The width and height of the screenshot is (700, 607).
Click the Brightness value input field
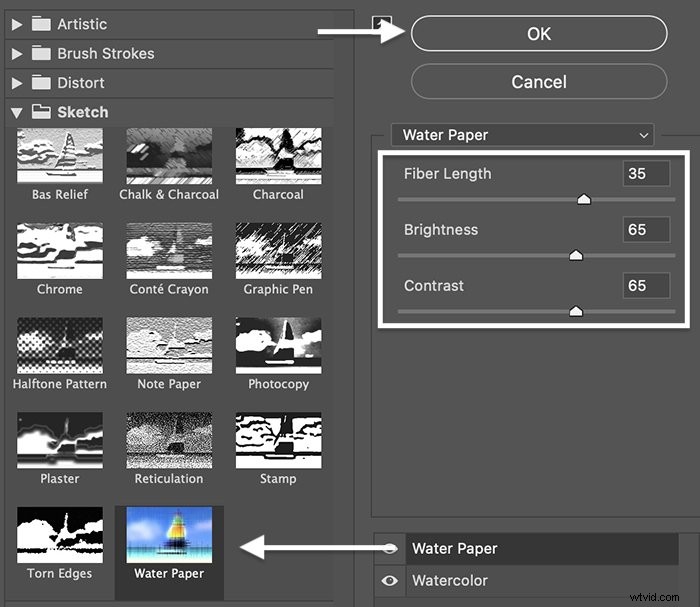[646, 230]
